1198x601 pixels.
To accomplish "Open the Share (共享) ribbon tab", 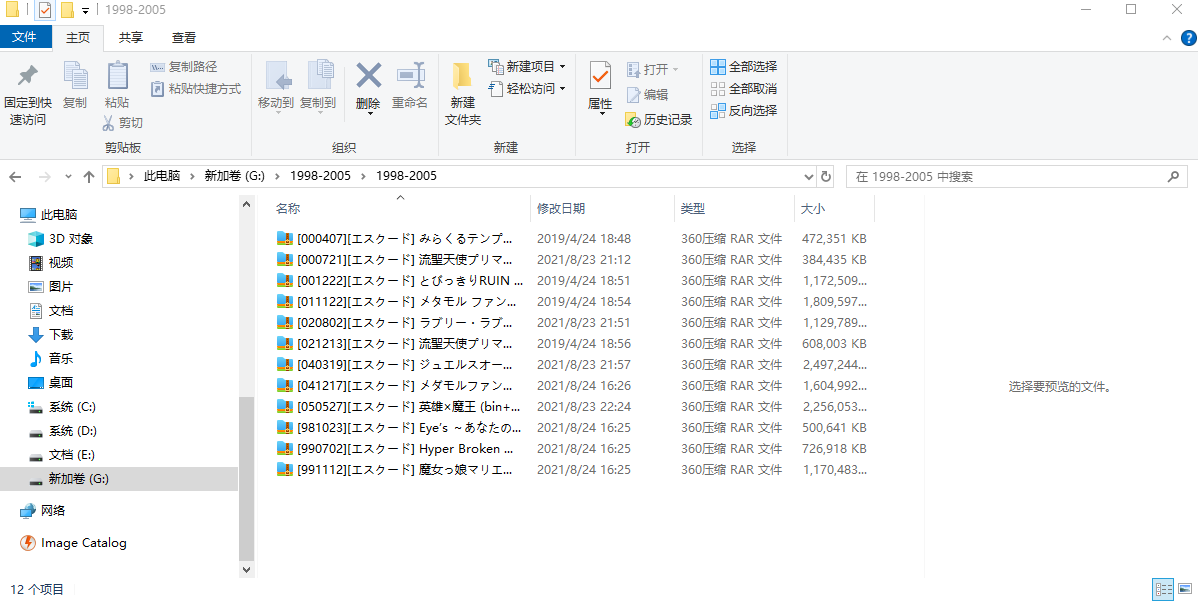I will (130, 37).
